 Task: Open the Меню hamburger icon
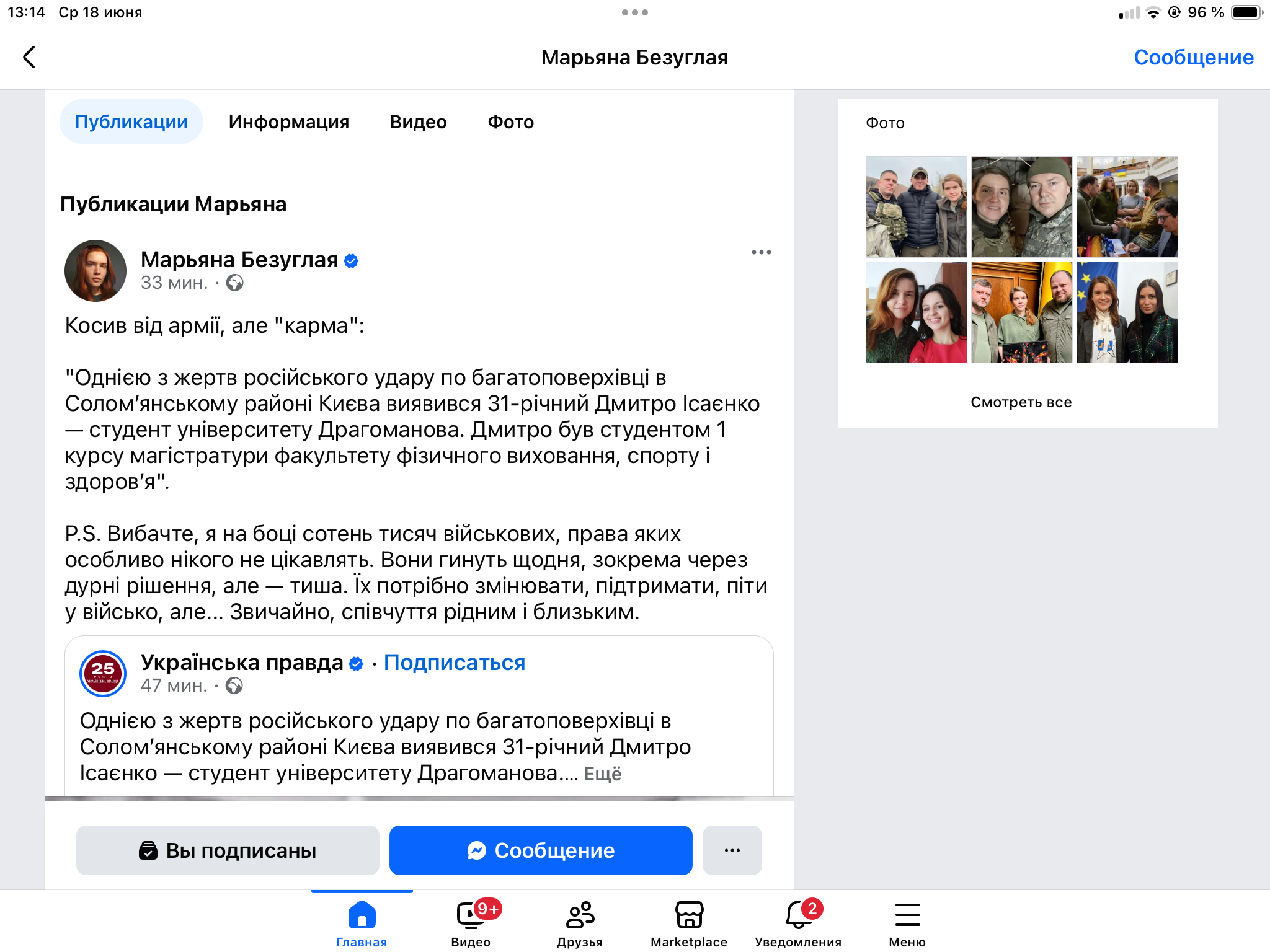coord(907,915)
